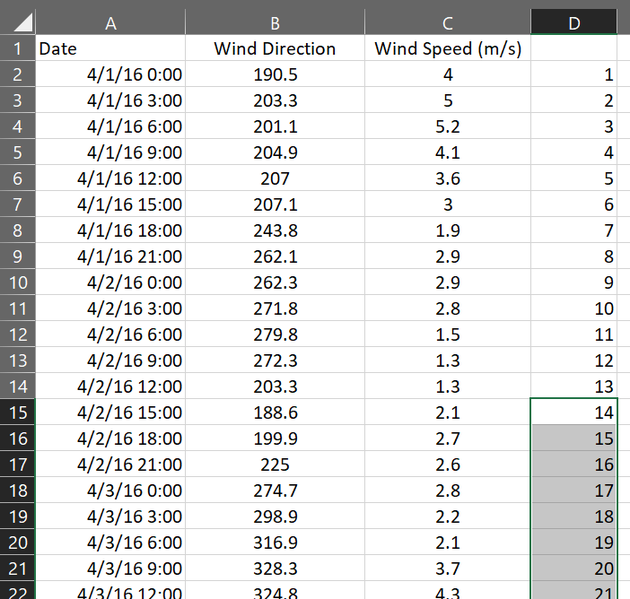Click wind speed value 3.6
630x599 pixels.
pos(447,178)
